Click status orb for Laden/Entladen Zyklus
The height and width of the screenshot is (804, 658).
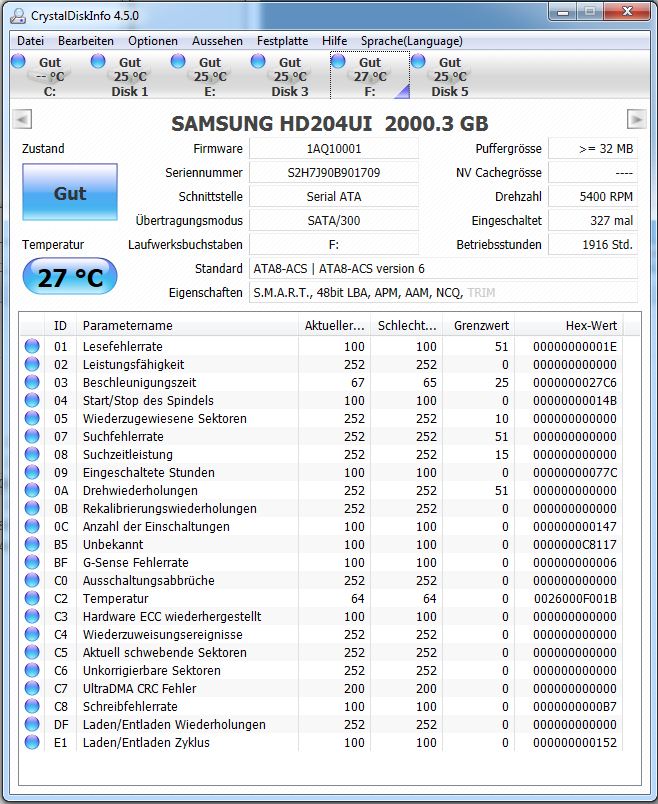32,742
